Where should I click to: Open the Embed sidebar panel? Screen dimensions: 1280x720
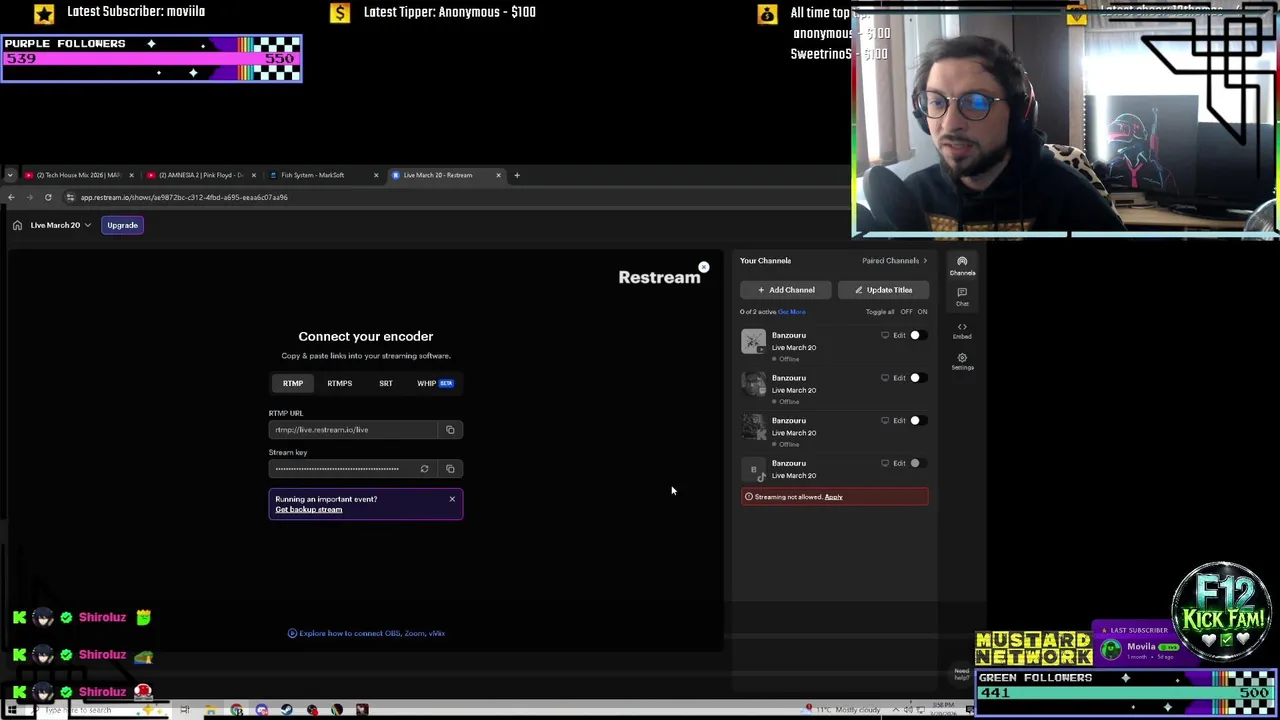[962, 330]
